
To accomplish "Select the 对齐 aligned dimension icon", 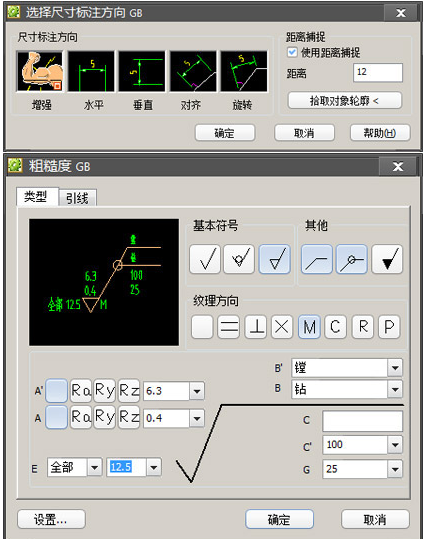I will click(x=194, y=72).
